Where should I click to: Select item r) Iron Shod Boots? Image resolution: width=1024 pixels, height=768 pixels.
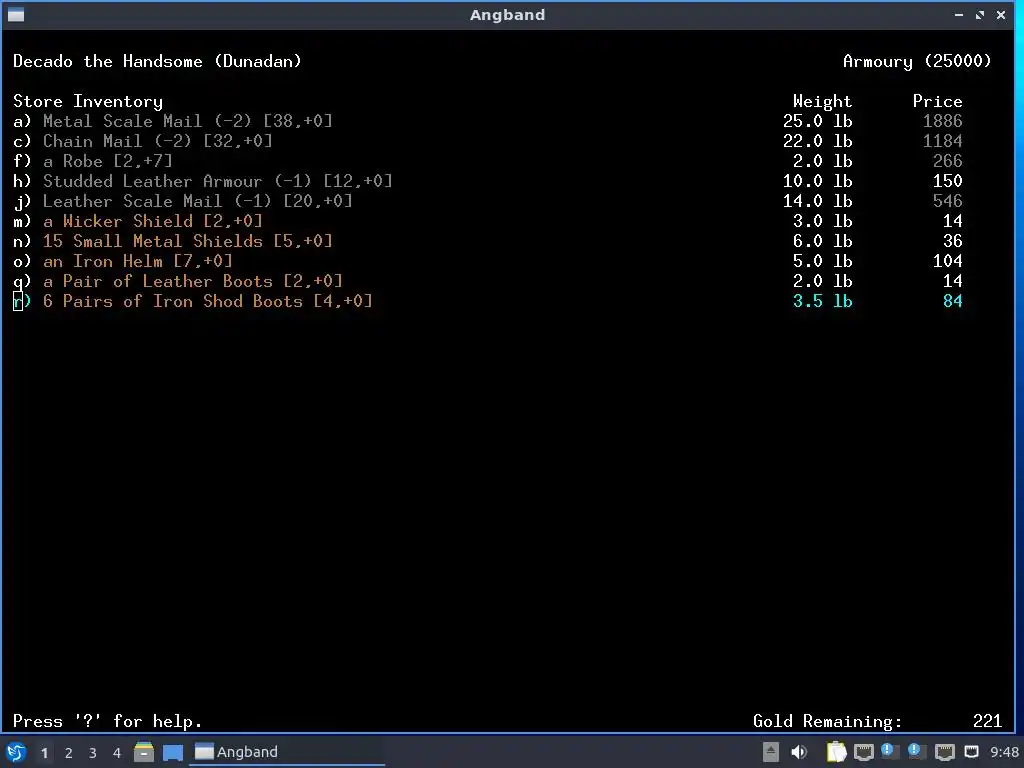(x=193, y=301)
